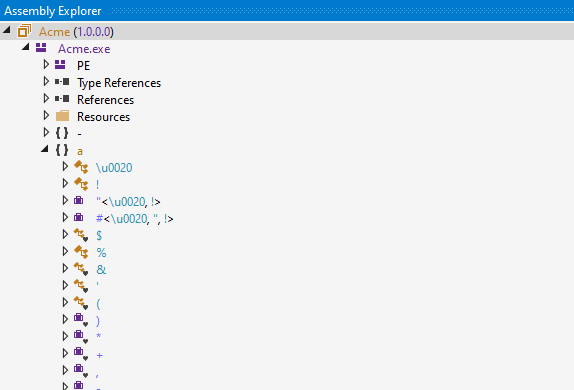Select the & class entry
This screenshot has width=574, height=390.
point(101,270)
